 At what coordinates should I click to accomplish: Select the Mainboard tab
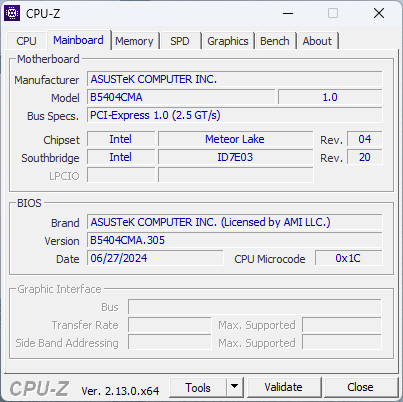point(78,40)
